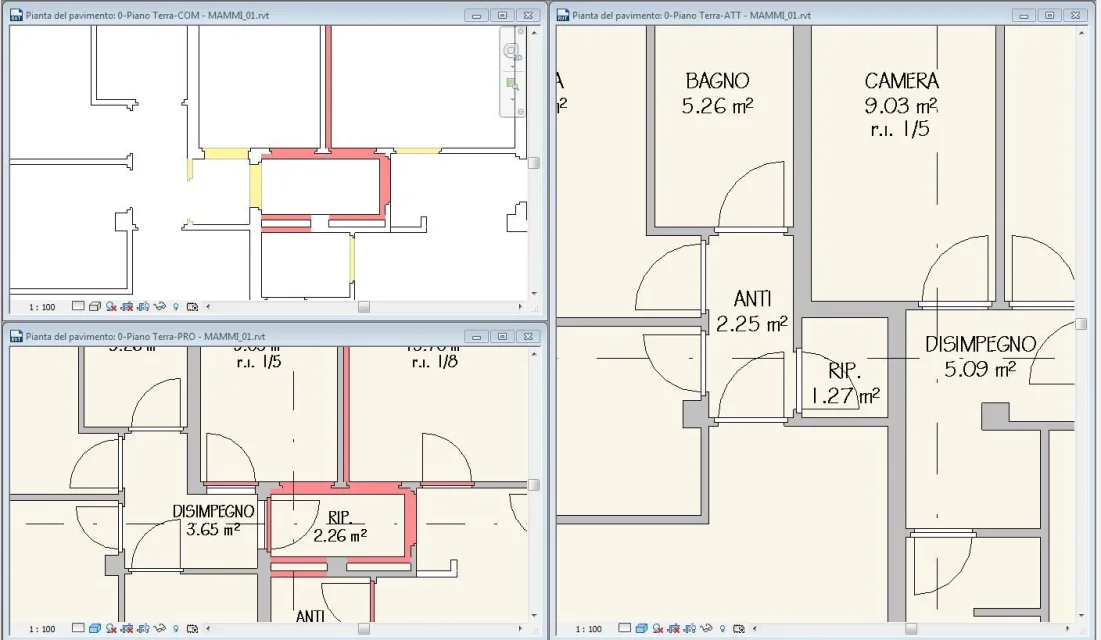1101x640 pixels.
Task: Click Crop View icon in COM view bar
Action: [x=143, y=307]
